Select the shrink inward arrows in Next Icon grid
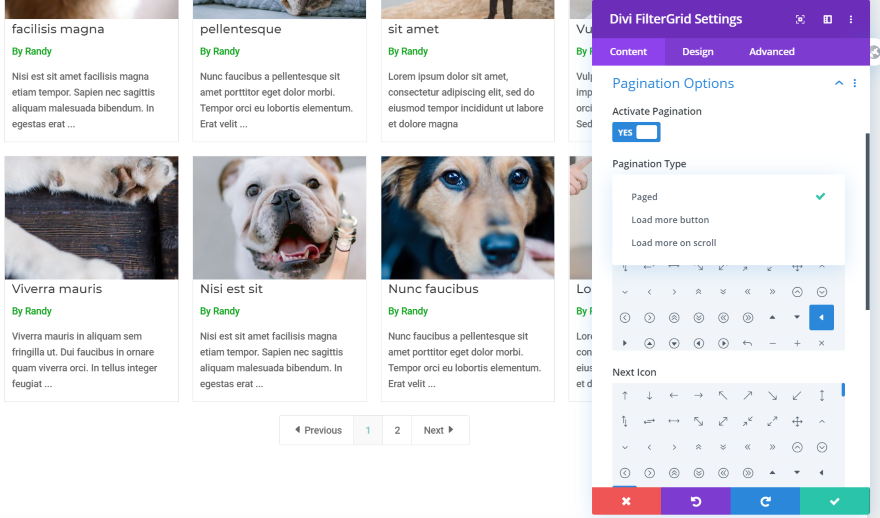 (x=748, y=421)
